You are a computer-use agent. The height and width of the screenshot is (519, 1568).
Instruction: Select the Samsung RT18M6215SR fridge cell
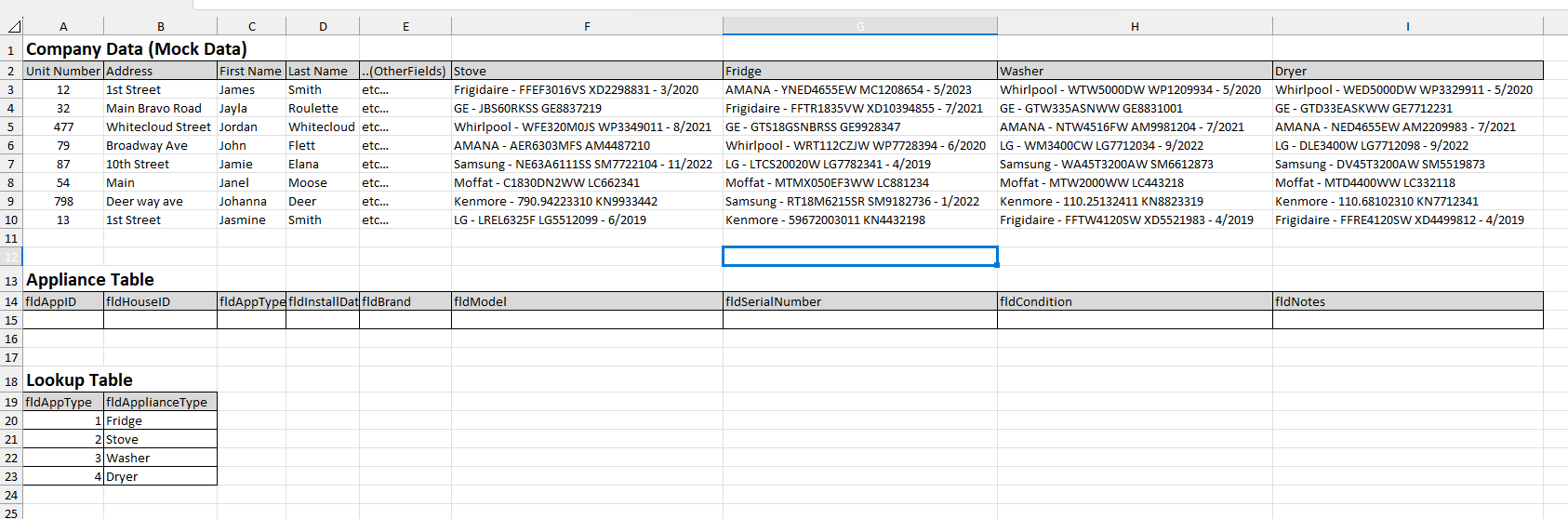860,201
